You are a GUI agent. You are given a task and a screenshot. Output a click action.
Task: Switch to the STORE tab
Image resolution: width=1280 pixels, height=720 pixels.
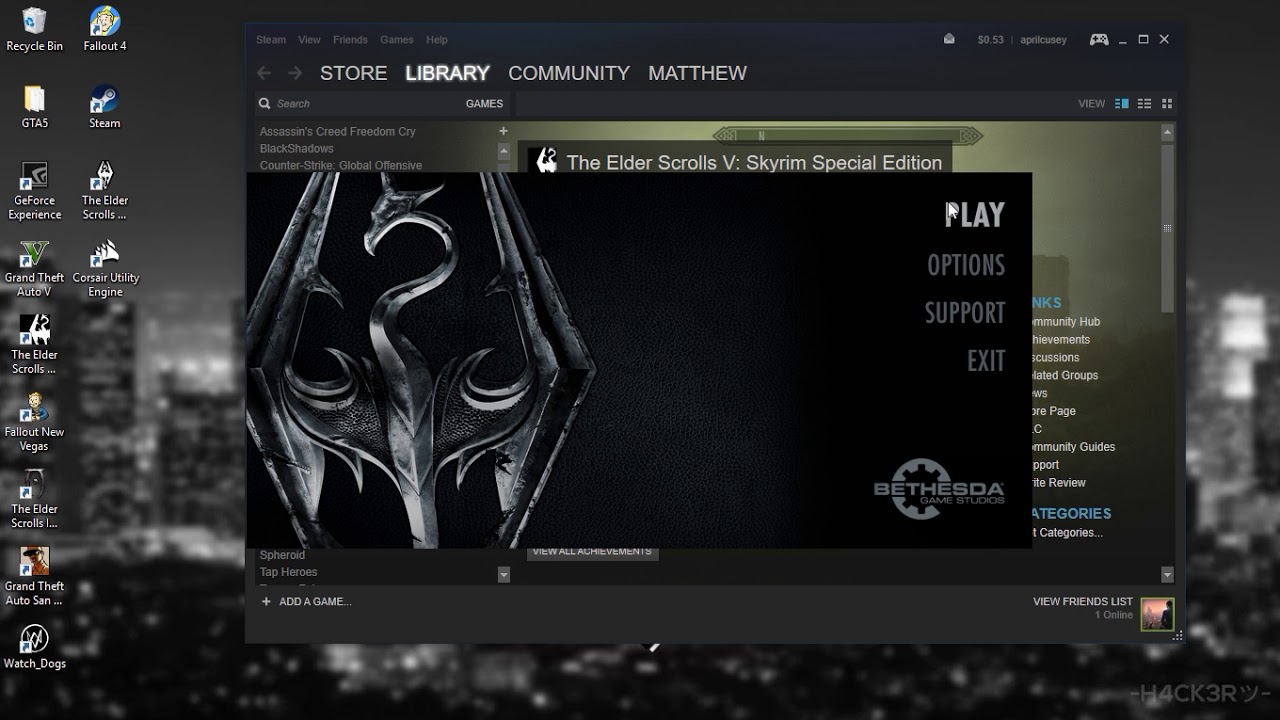point(353,73)
